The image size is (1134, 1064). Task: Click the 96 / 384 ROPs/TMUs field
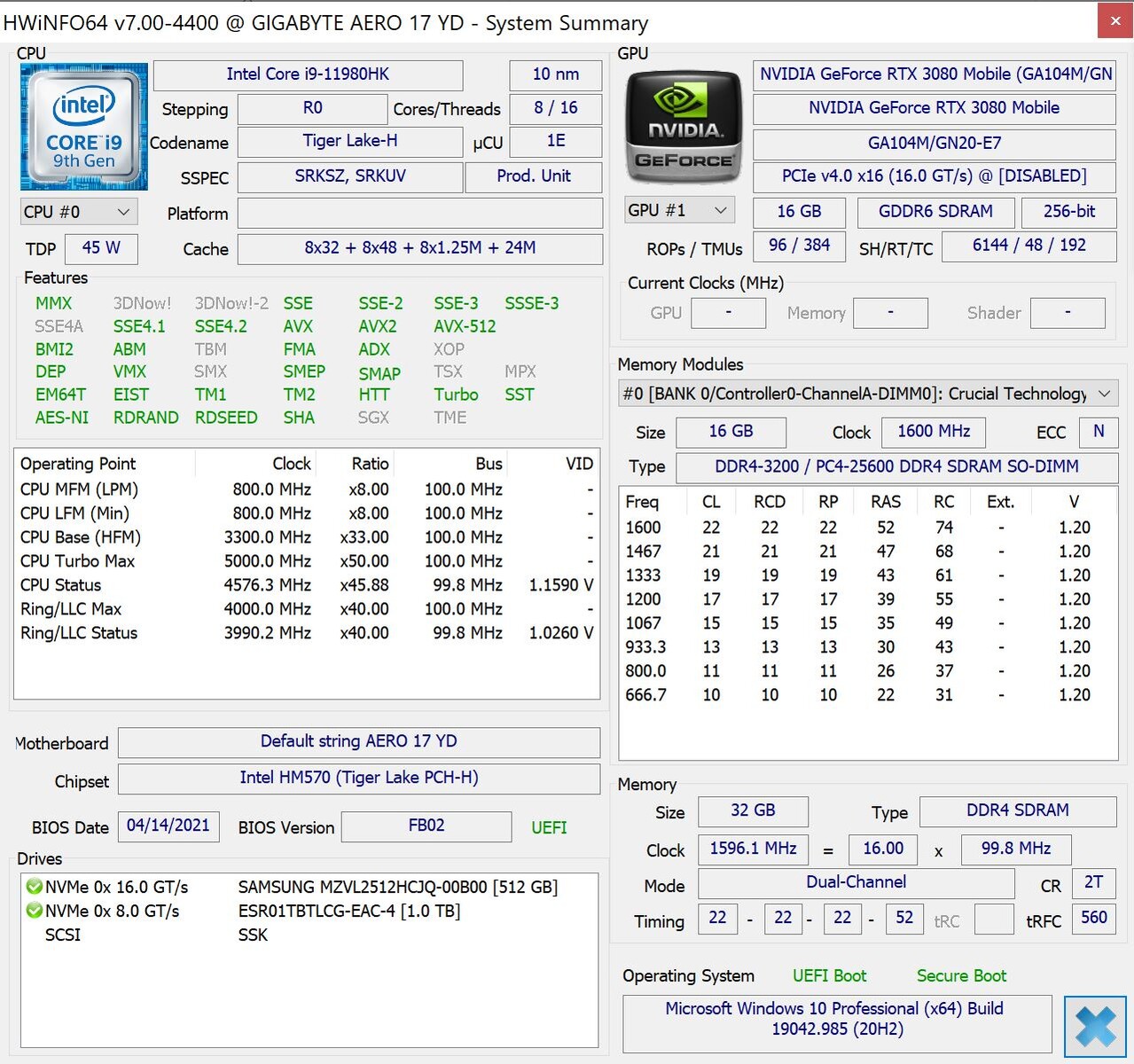(800, 246)
